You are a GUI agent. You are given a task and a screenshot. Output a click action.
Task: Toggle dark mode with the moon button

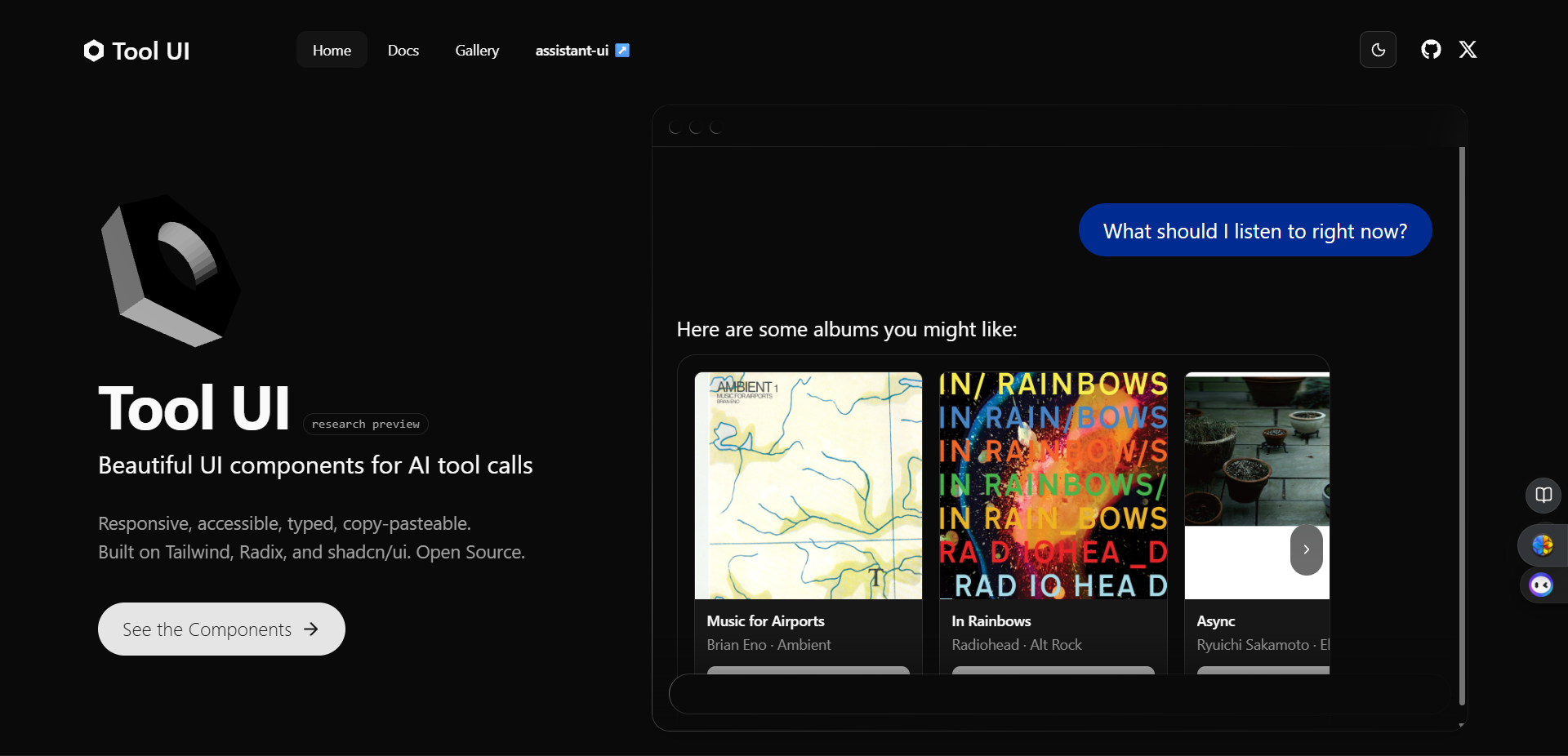tap(1378, 50)
